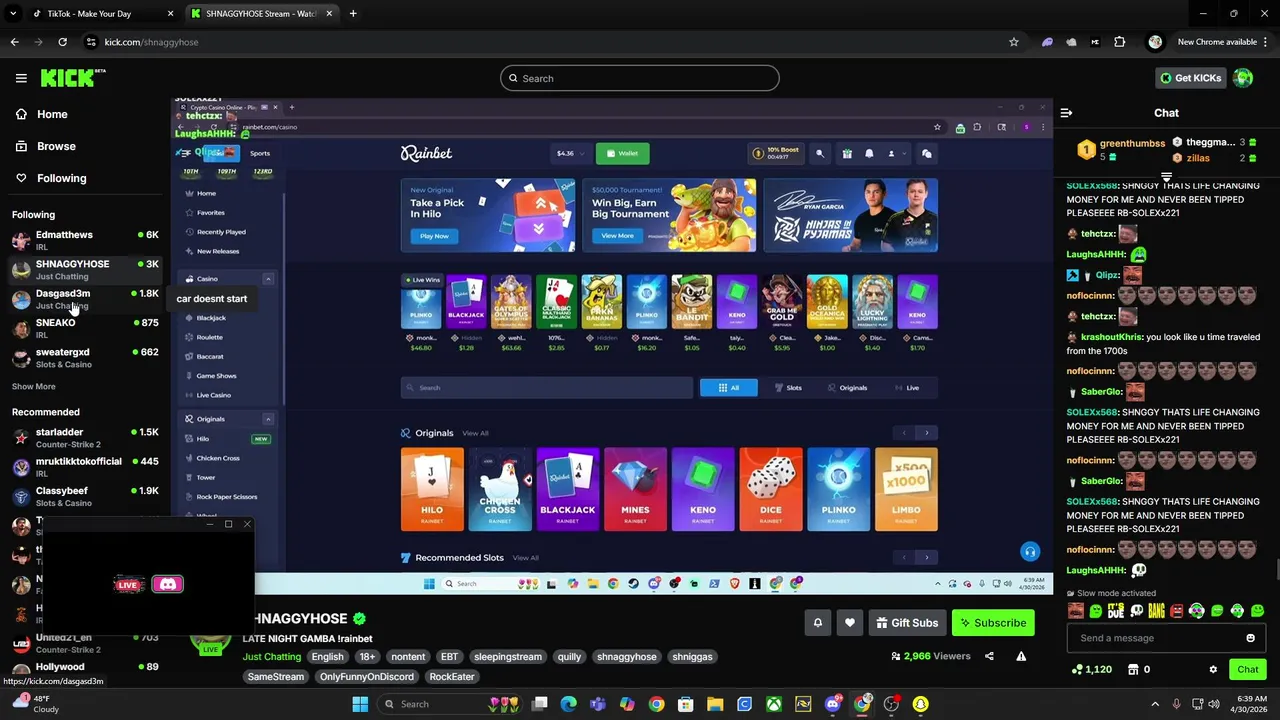Expand the pinned gifters leaderboard
Screen dimensions: 1280x720
point(1166,177)
